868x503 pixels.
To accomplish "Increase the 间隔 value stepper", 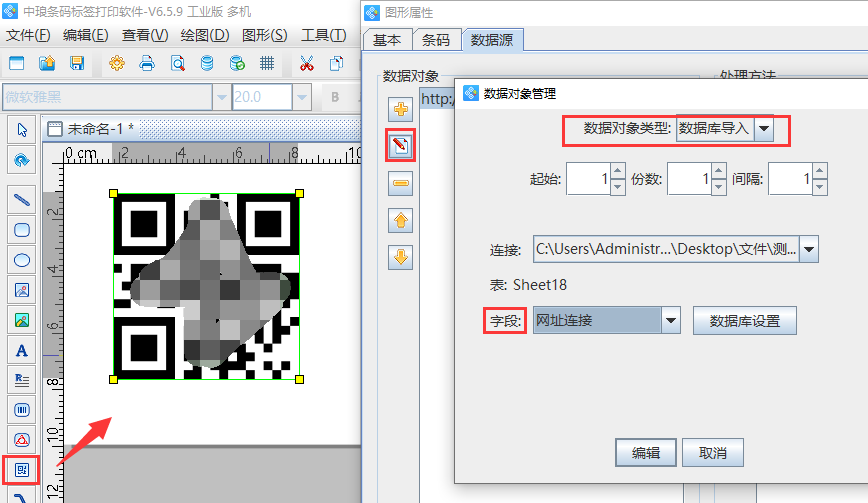I will [x=820, y=171].
